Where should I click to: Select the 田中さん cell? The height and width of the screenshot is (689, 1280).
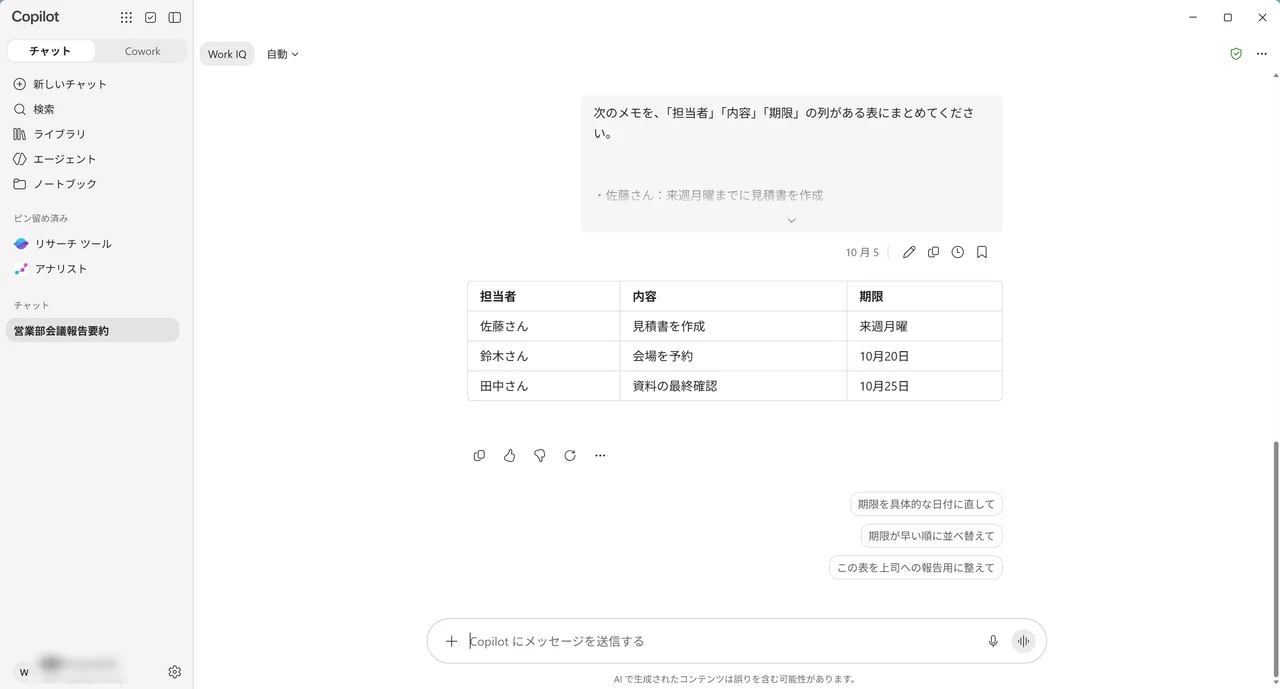(544, 386)
